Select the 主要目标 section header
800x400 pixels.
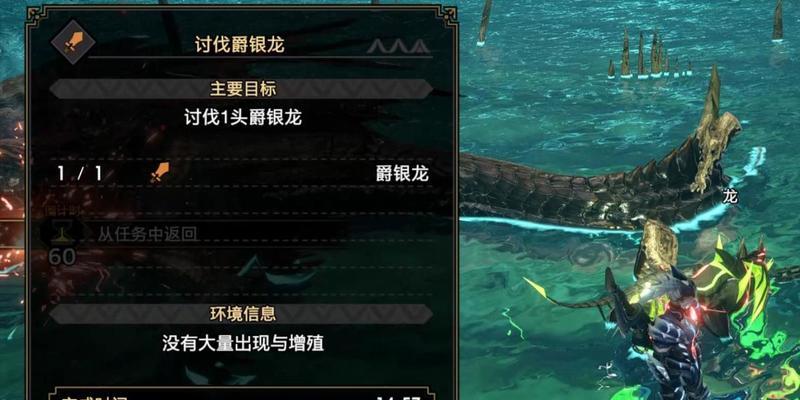(243, 89)
